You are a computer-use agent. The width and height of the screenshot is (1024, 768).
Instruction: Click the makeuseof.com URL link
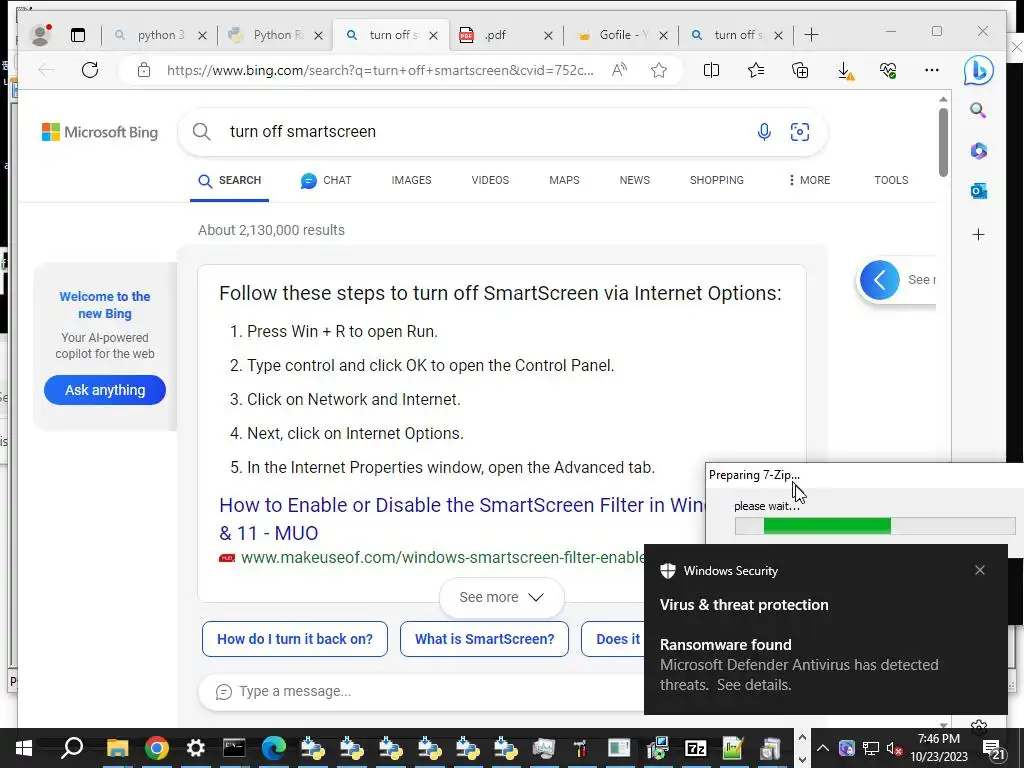coord(443,558)
